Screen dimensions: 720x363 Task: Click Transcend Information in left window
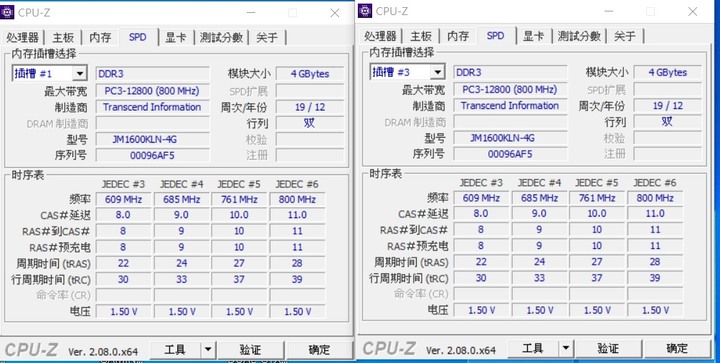coord(152,107)
